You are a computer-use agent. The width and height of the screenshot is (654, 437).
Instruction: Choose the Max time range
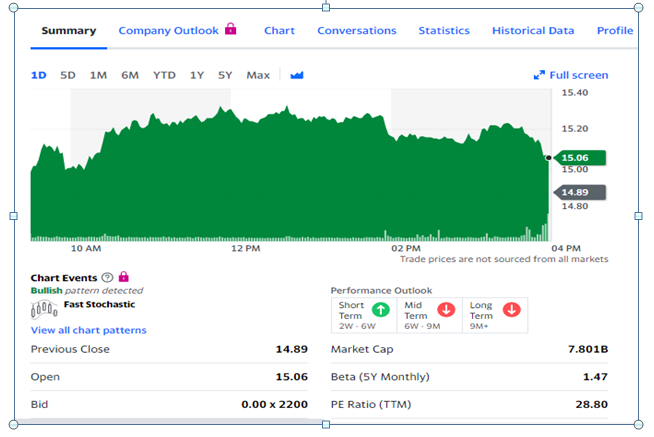[258, 75]
